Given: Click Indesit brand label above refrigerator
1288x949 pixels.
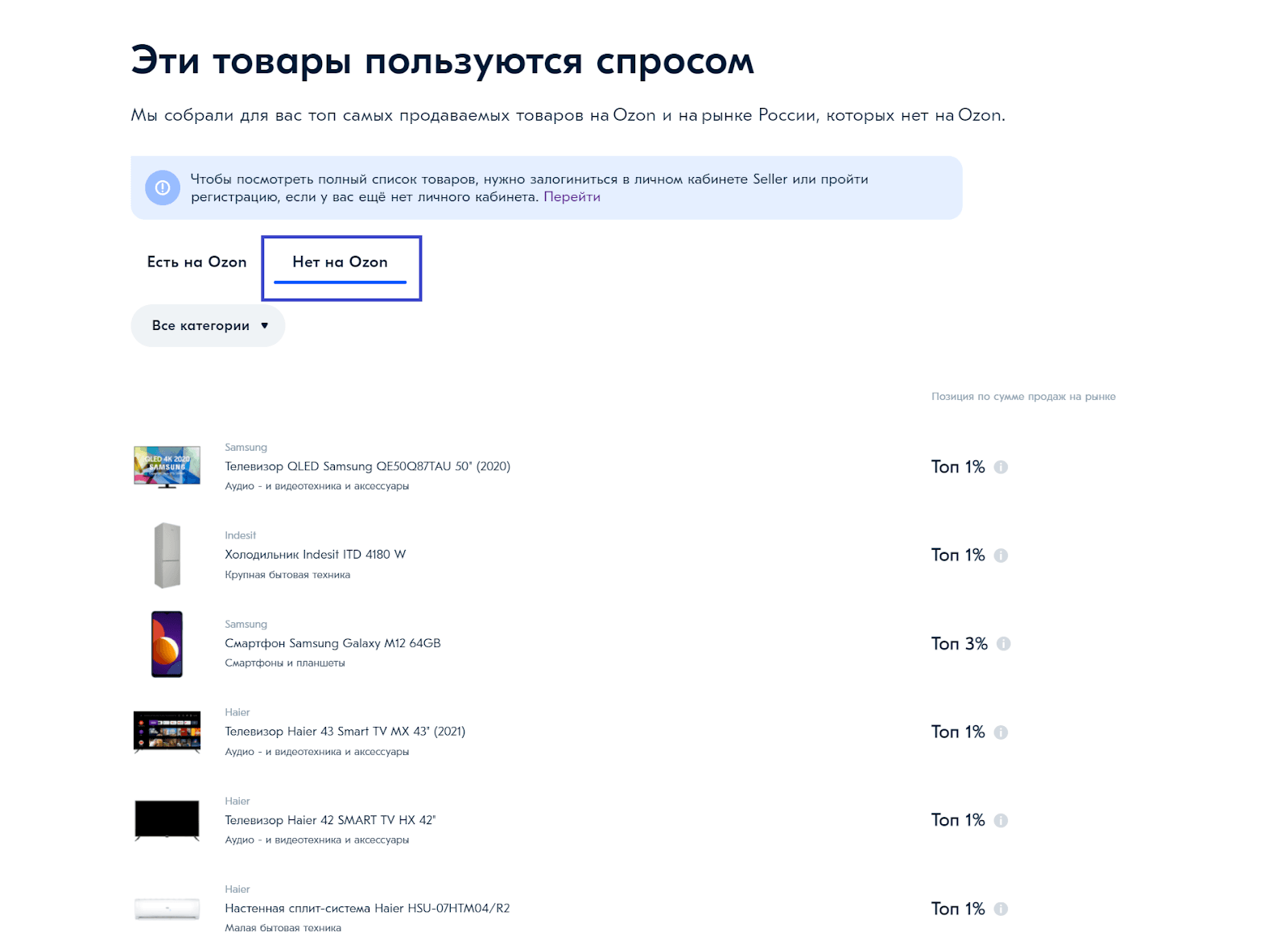Looking at the screenshot, I should coord(240,535).
